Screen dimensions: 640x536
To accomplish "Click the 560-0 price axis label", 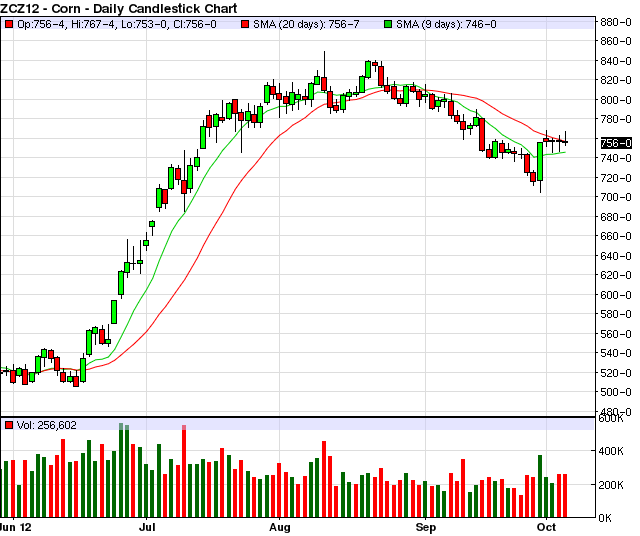I will (x=616, y=334).
